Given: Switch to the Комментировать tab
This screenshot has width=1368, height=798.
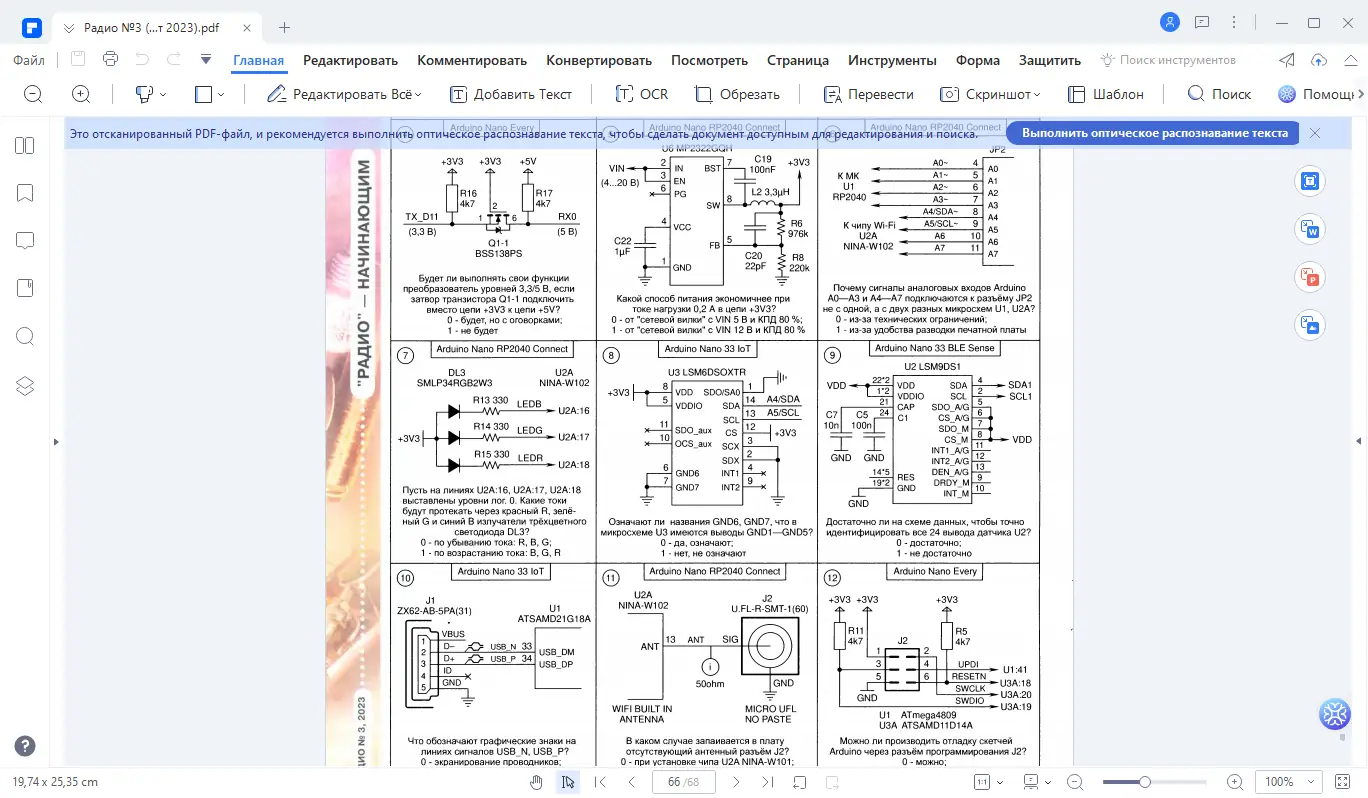Looking at the screenshot, I should [472, 60].
